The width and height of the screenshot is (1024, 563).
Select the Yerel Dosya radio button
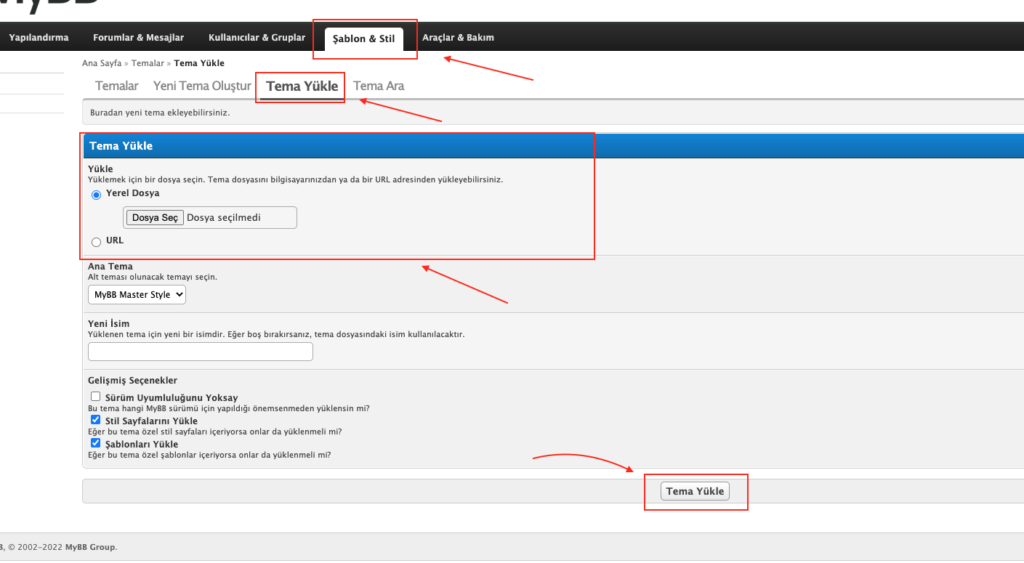[x=96, y=195]
